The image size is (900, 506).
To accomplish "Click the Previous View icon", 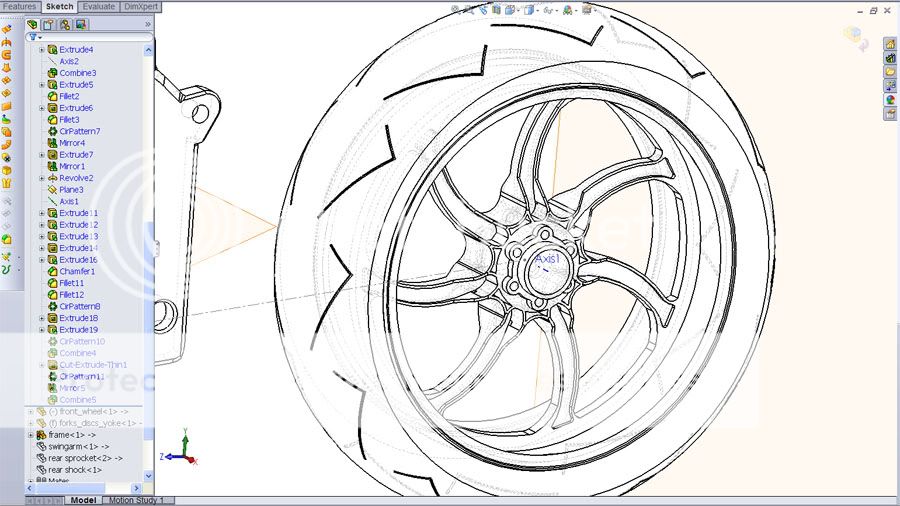I will (x=483, y=9).
